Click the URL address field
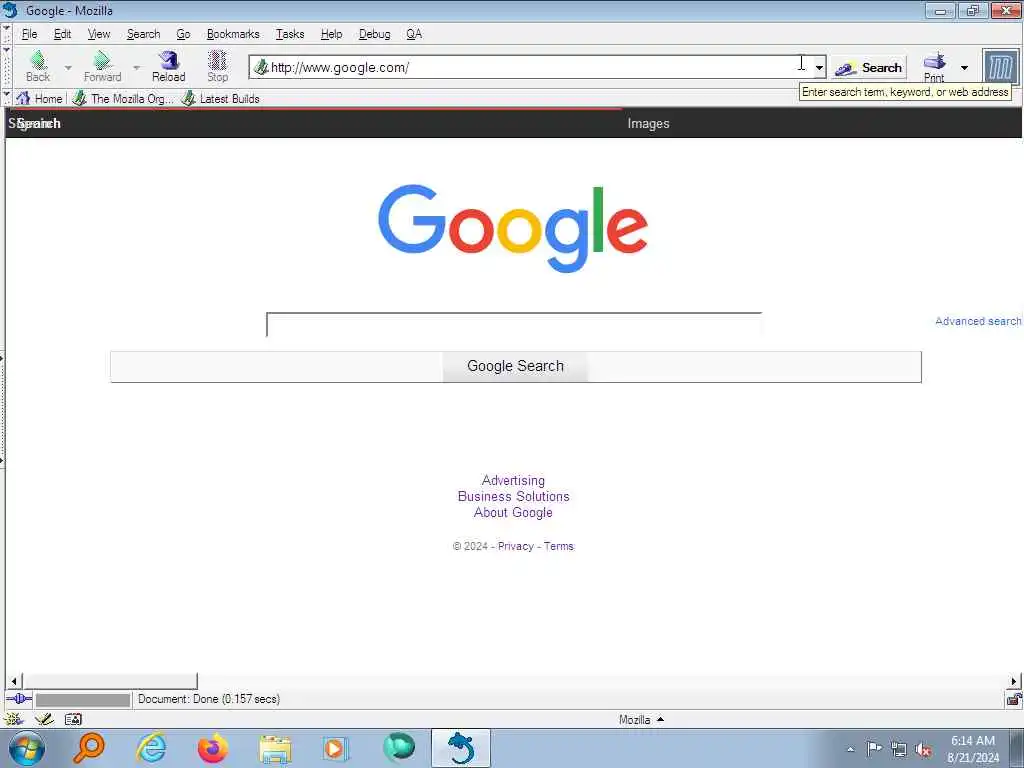1024x768 pixels. [x=532, y=67]
